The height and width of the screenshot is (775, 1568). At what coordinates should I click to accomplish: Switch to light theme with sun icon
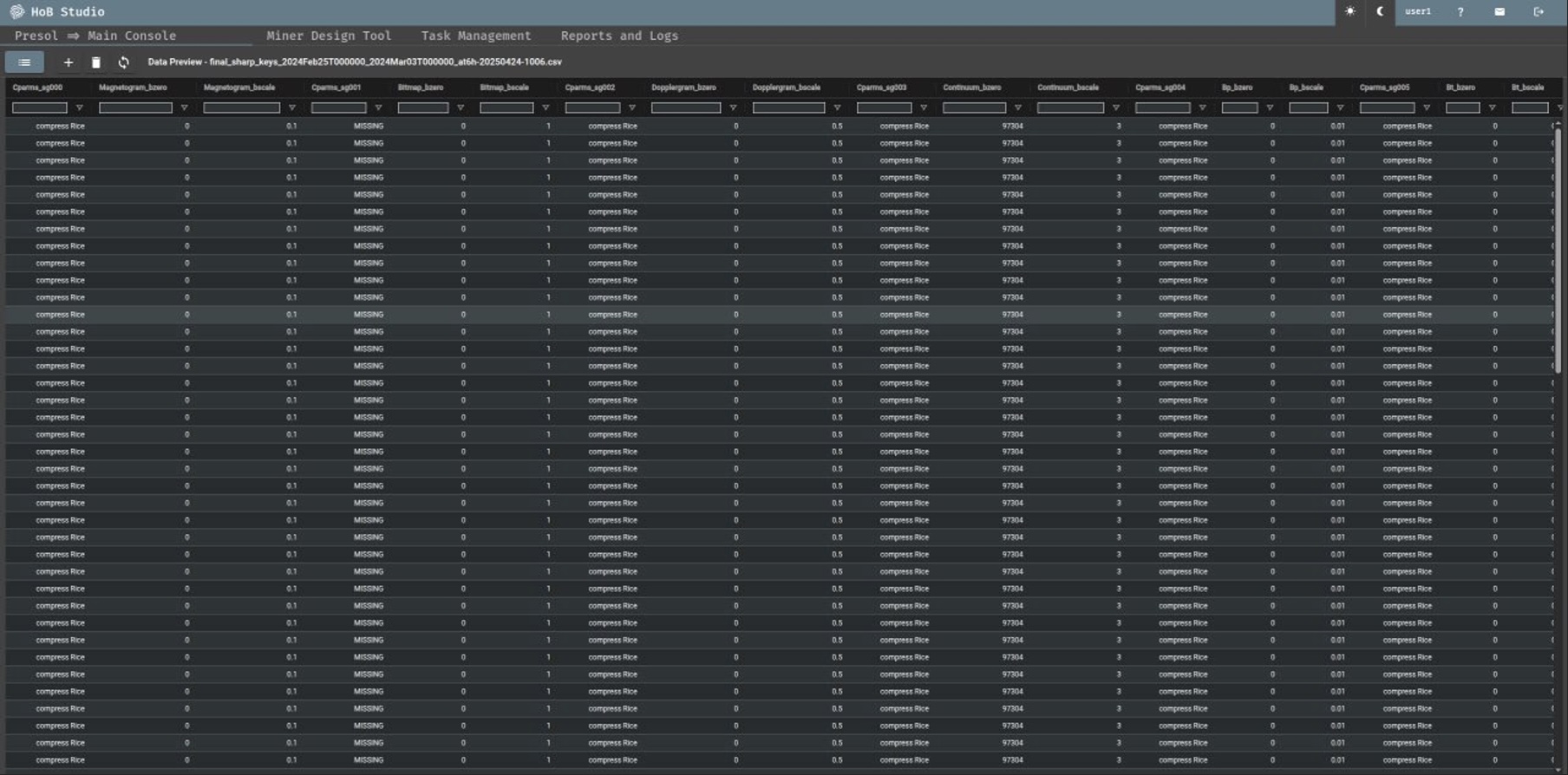click(x=1350, y=12)
